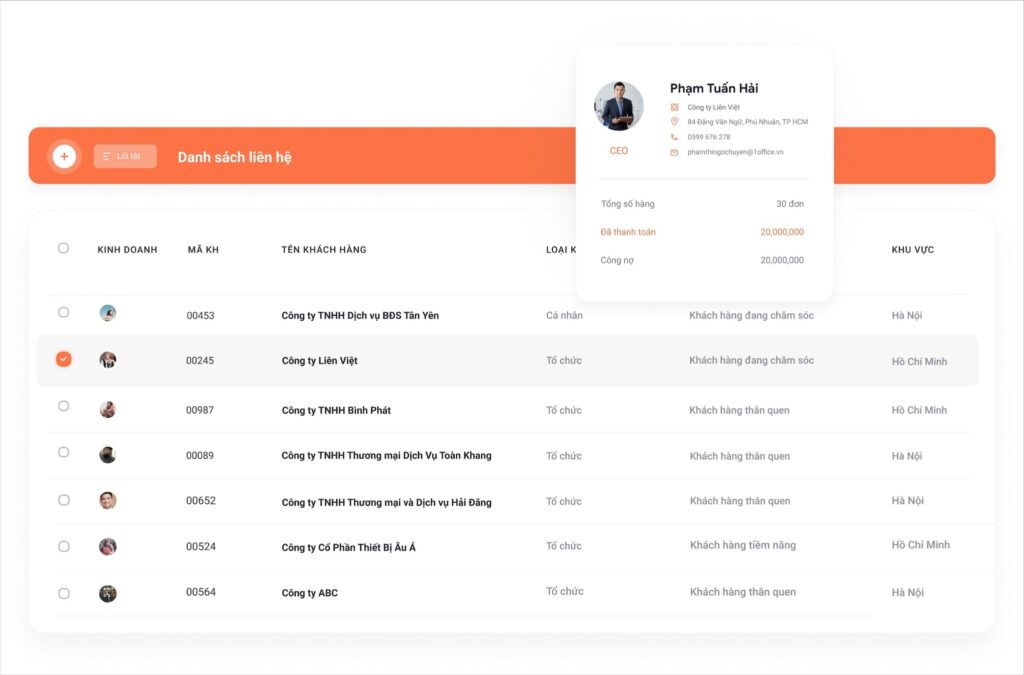Image resolution: width=1024 pixels, height=675 pixels.
Task: Click salesperson avatar in row 00089
Action: coord(108,454)
